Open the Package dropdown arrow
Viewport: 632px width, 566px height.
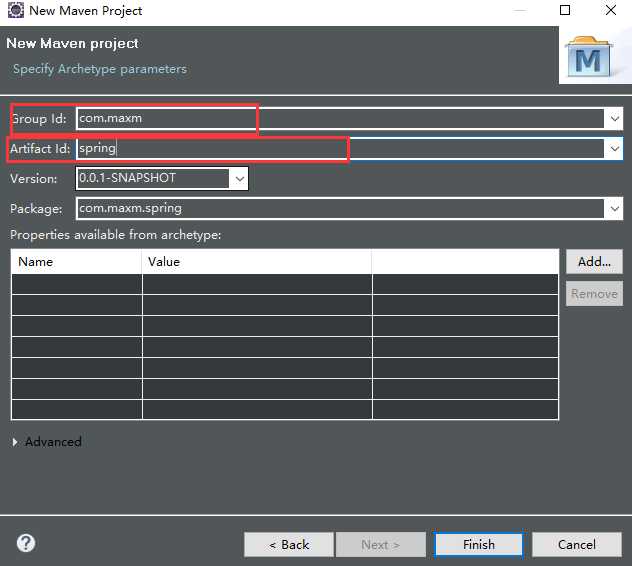tap(614, 208)
